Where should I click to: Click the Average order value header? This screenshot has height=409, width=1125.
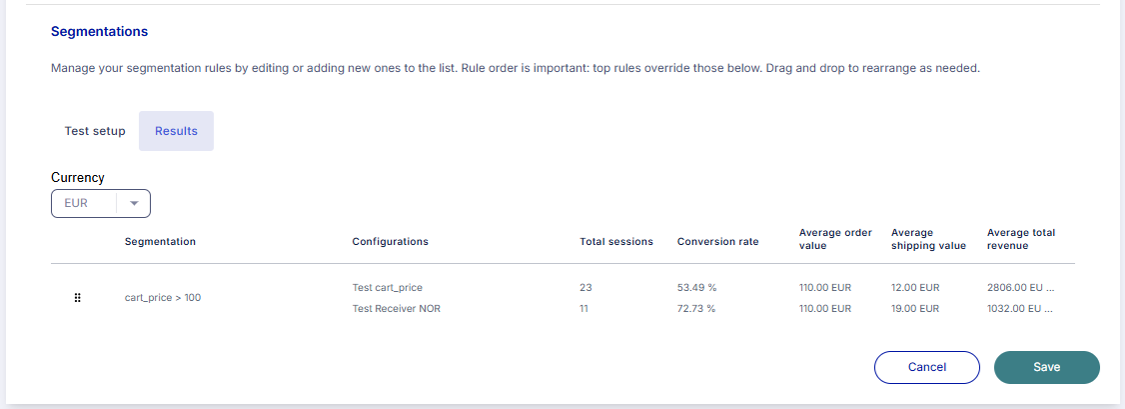pyautogui.click(x=835, y=239)
